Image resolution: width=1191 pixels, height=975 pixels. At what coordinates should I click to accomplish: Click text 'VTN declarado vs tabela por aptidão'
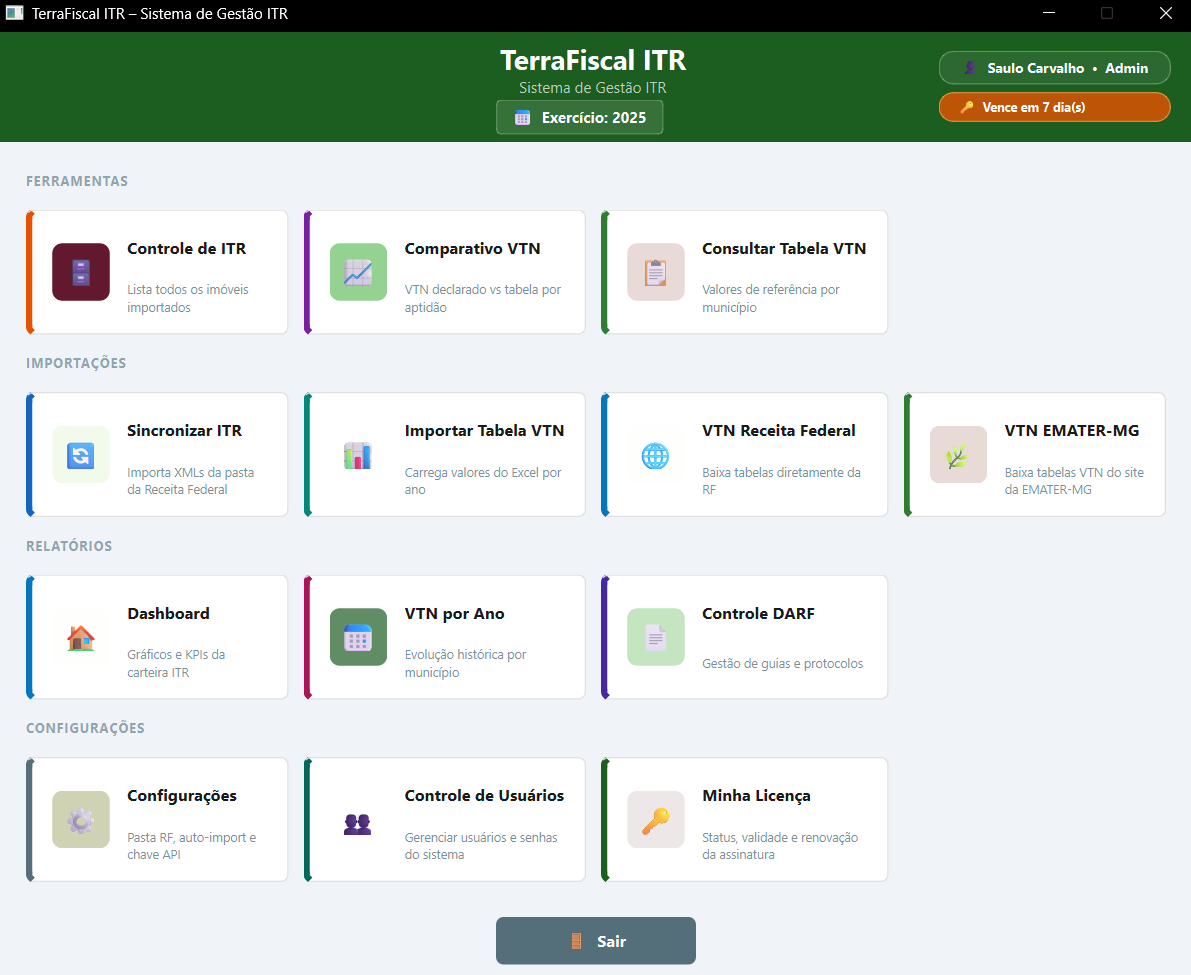tap(482, 298)
